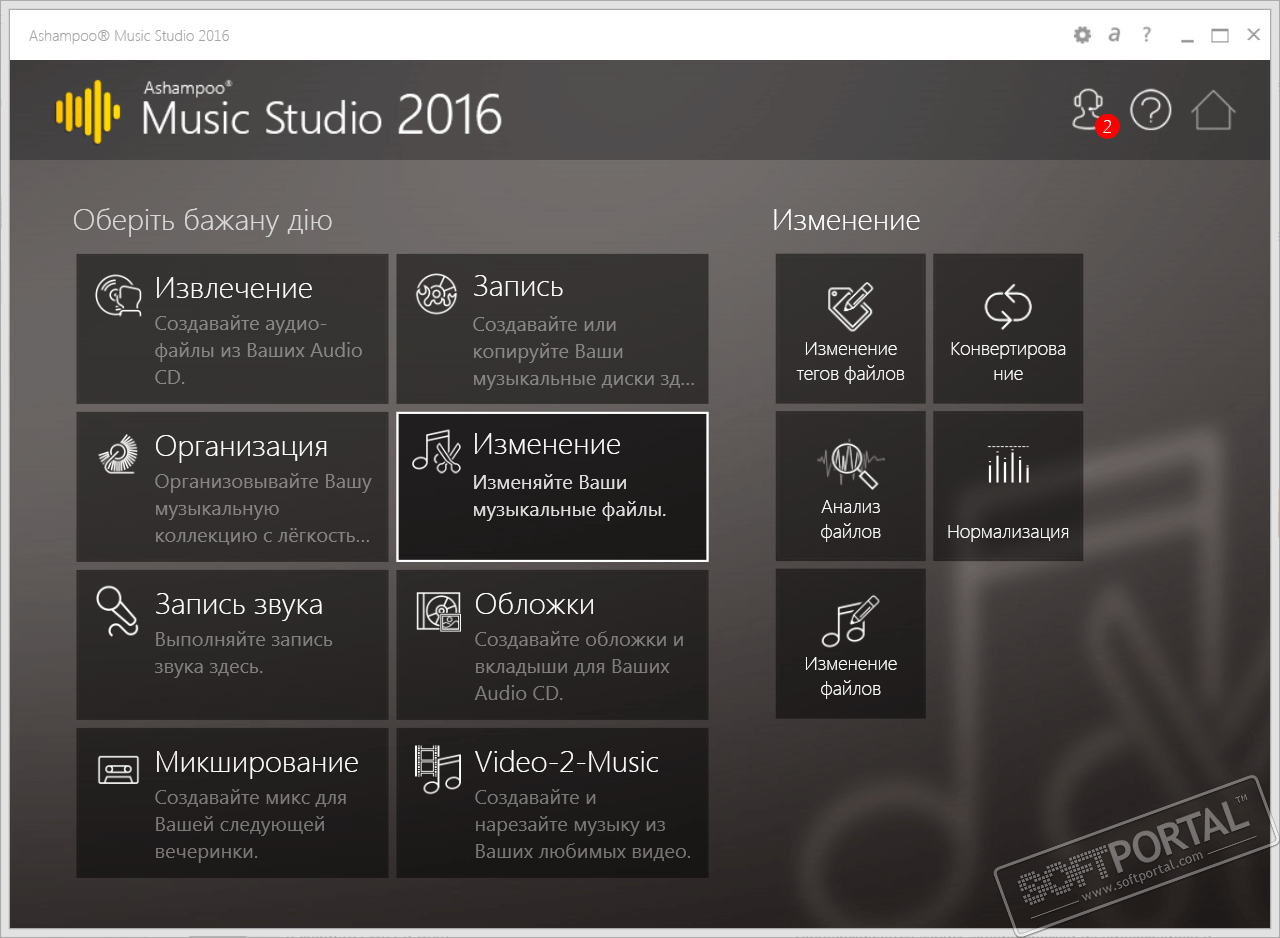This screenshot has height=938, width=1280.
Task: Click the 'Оберіть бажану дію' heading
Action: click(x=203, y=221)
